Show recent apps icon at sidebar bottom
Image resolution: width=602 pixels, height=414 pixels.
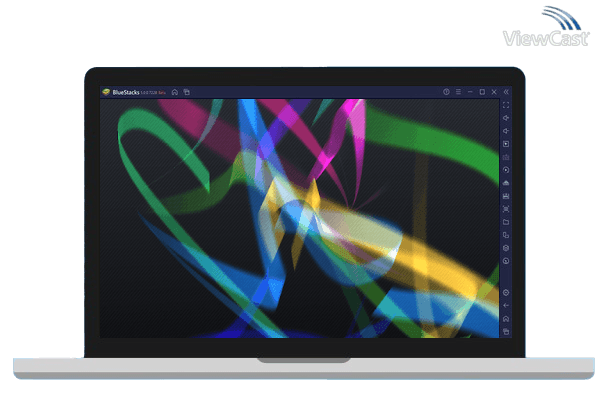pyautogui.click(x=506, y=331)
